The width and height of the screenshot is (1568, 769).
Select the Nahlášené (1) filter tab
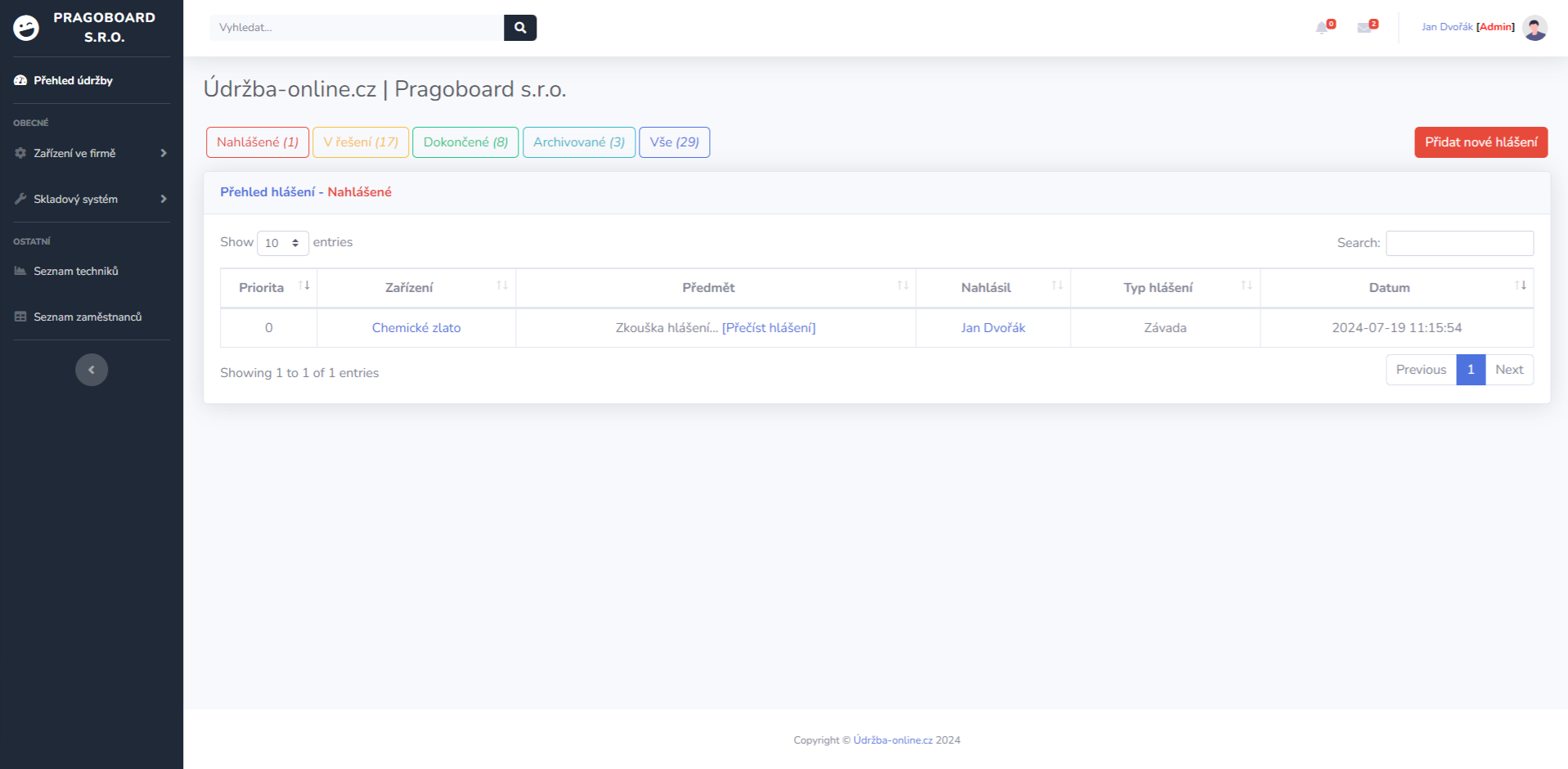coord(258,142)
